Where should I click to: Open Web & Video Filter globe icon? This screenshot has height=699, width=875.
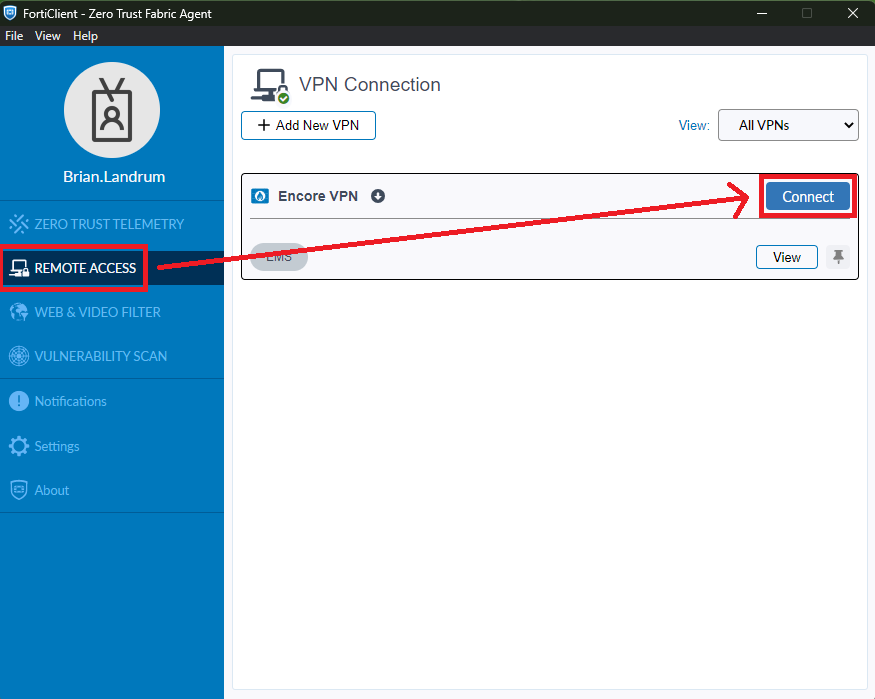click(x=19, y=312)
